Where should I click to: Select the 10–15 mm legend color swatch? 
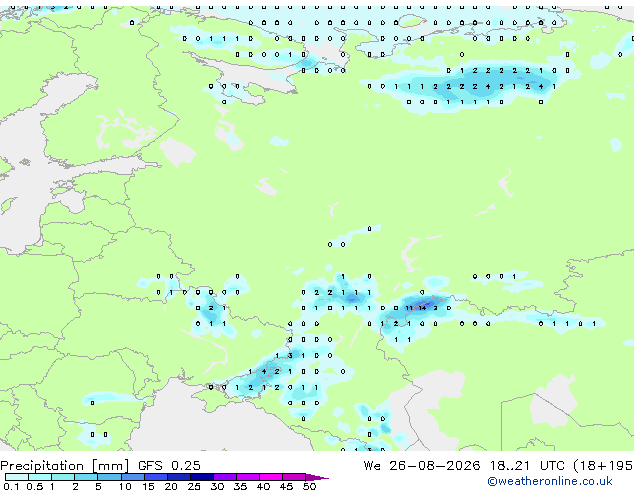click(x=133, y=477)
